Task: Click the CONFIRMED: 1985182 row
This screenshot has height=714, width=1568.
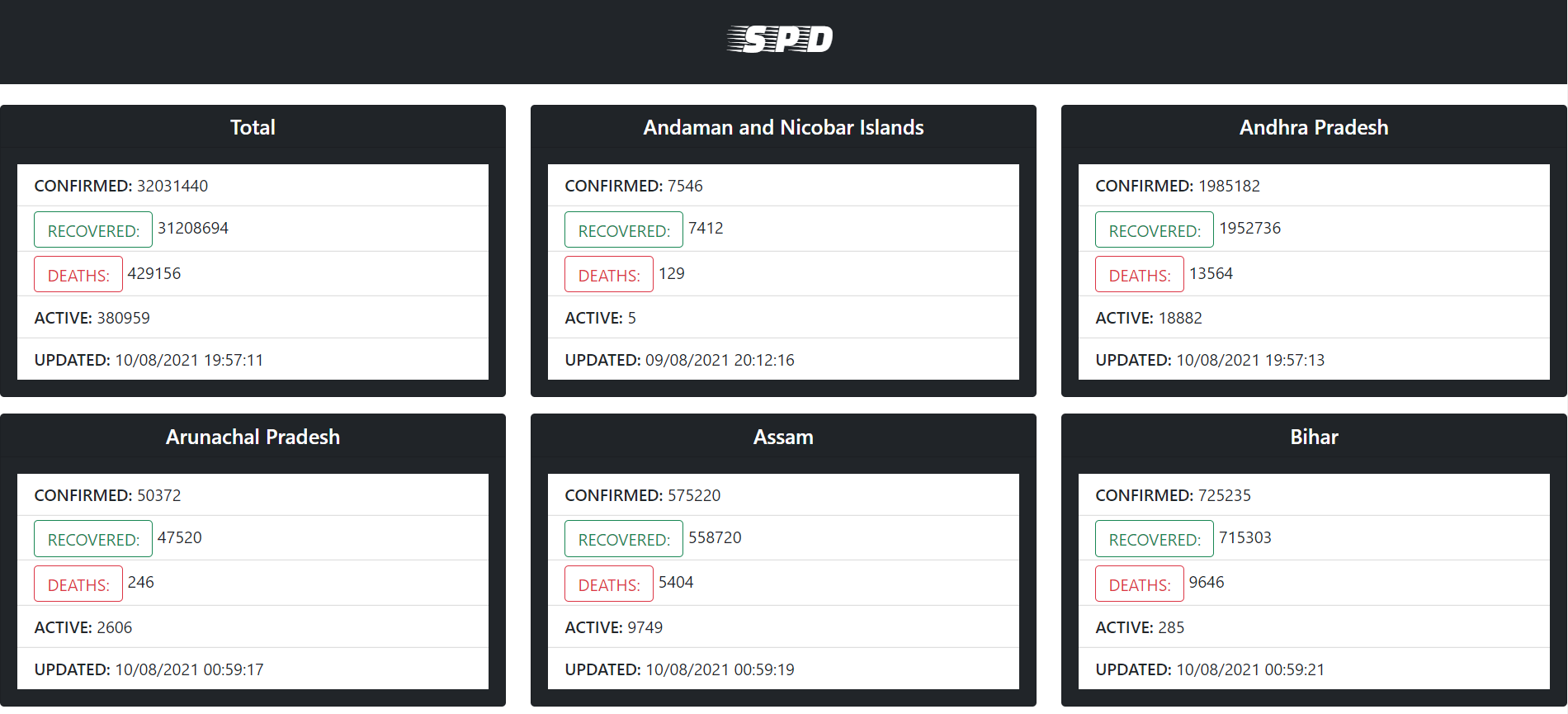Action: pyautogui.click(x=1314, y=186)
